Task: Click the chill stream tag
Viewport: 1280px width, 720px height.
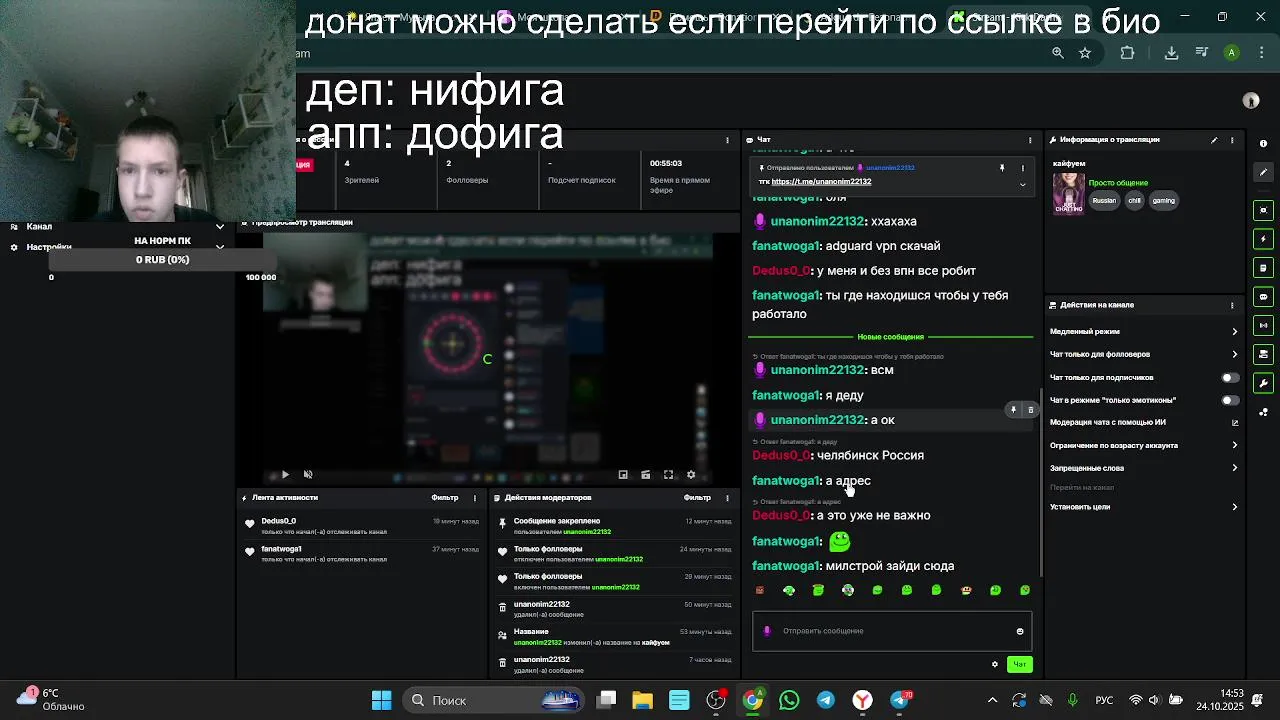Action: tap(1134, 200)
